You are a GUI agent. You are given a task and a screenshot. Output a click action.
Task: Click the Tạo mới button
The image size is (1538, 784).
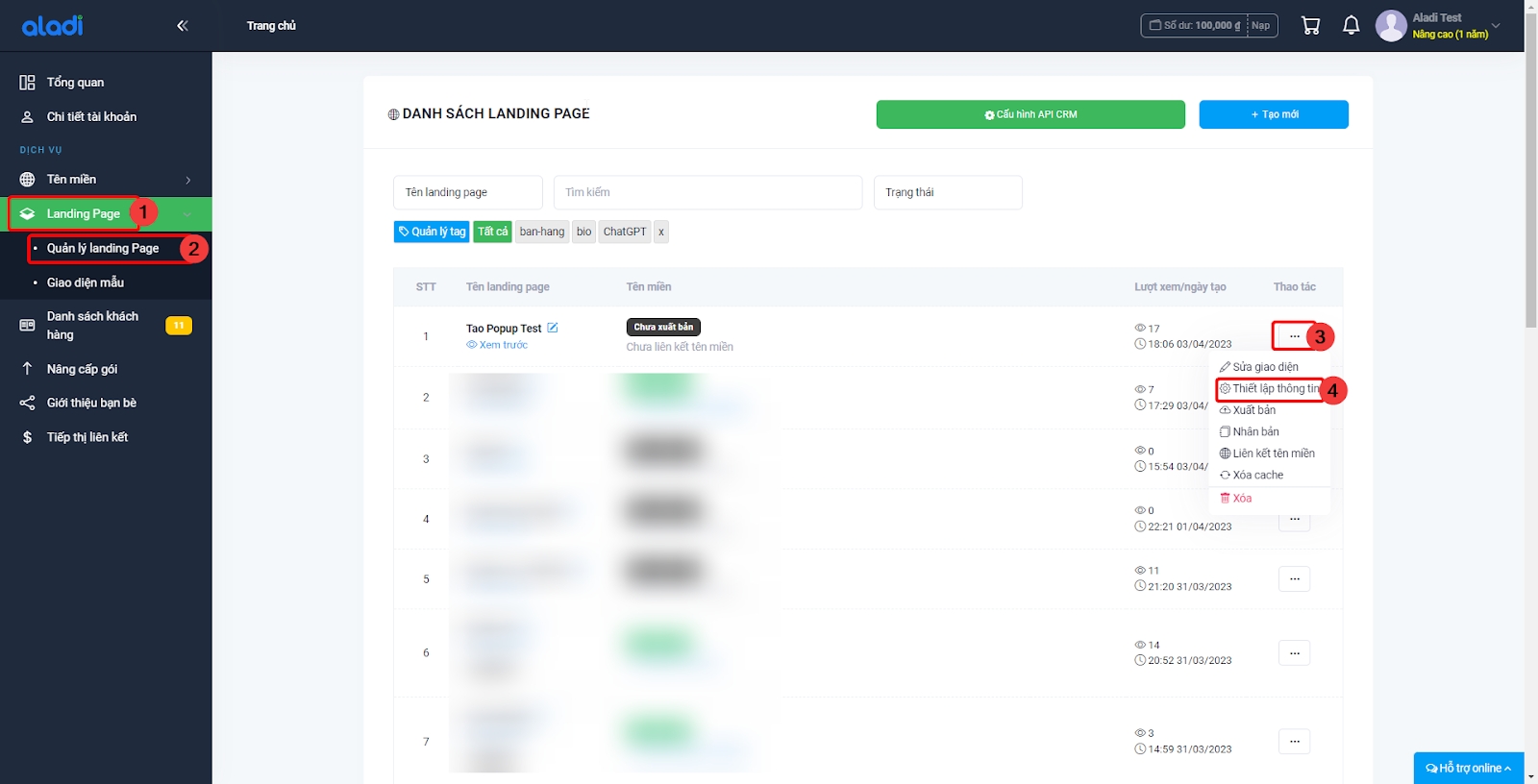click(1273, 114)
